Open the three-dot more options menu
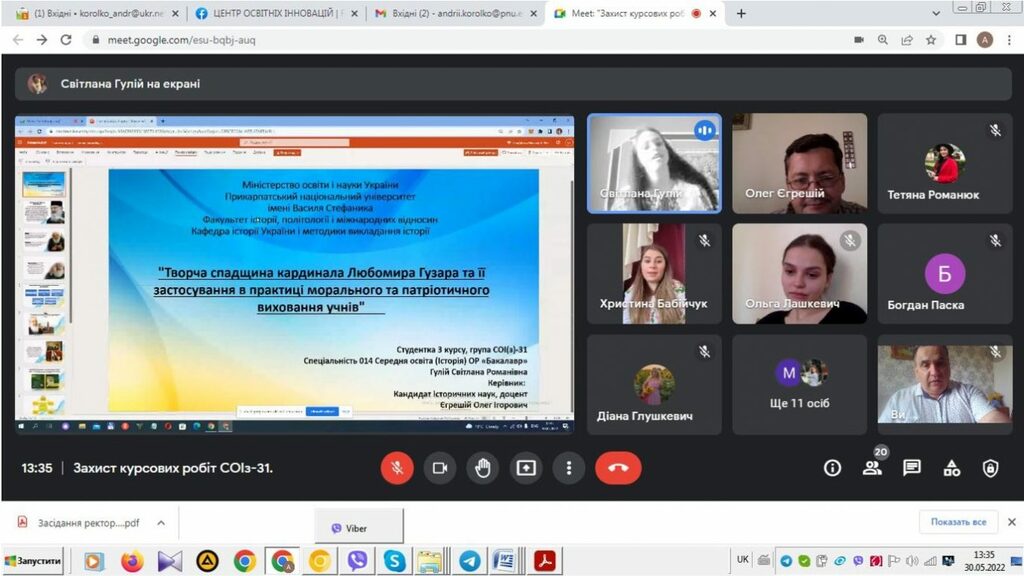This screenshot has width=1024, height=576. click(569, 468)
